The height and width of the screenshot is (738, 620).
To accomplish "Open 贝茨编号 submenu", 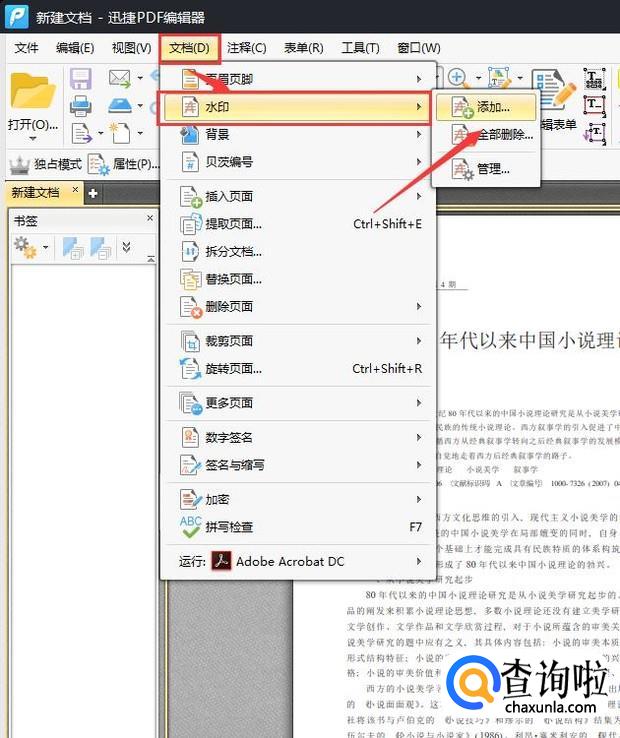I will 298,162.
